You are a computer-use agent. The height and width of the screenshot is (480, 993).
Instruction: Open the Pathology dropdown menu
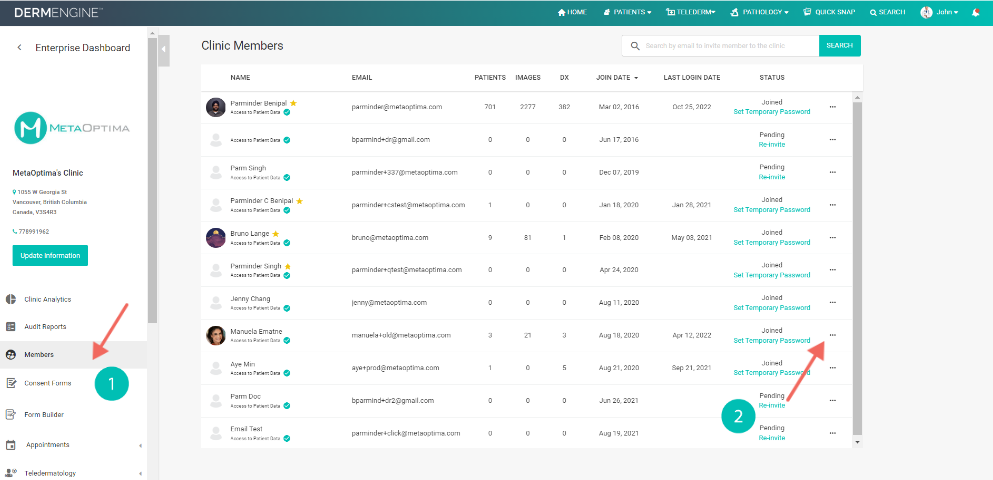tap(759, 12)
